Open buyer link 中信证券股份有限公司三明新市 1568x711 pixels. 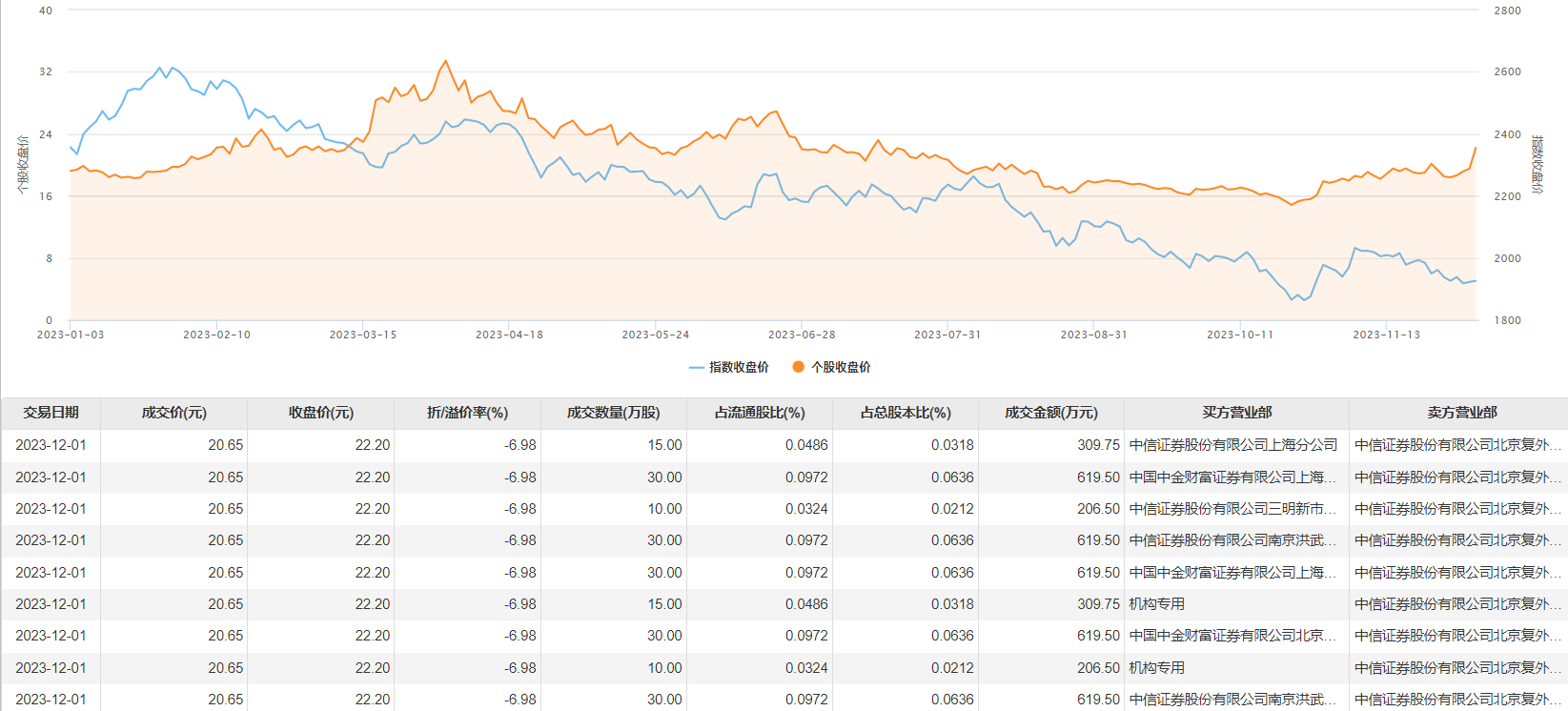1232,509
